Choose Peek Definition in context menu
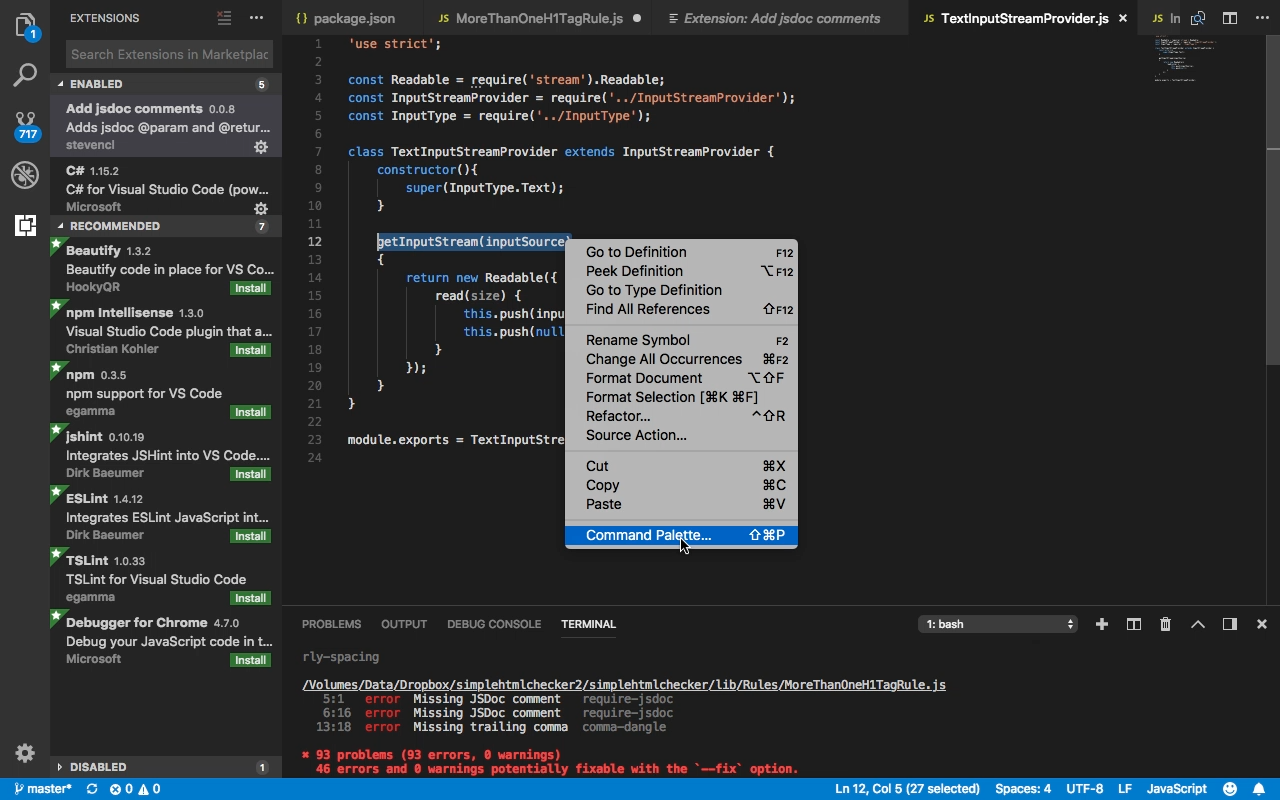The image size is (1280, 800). click(681, 271)
